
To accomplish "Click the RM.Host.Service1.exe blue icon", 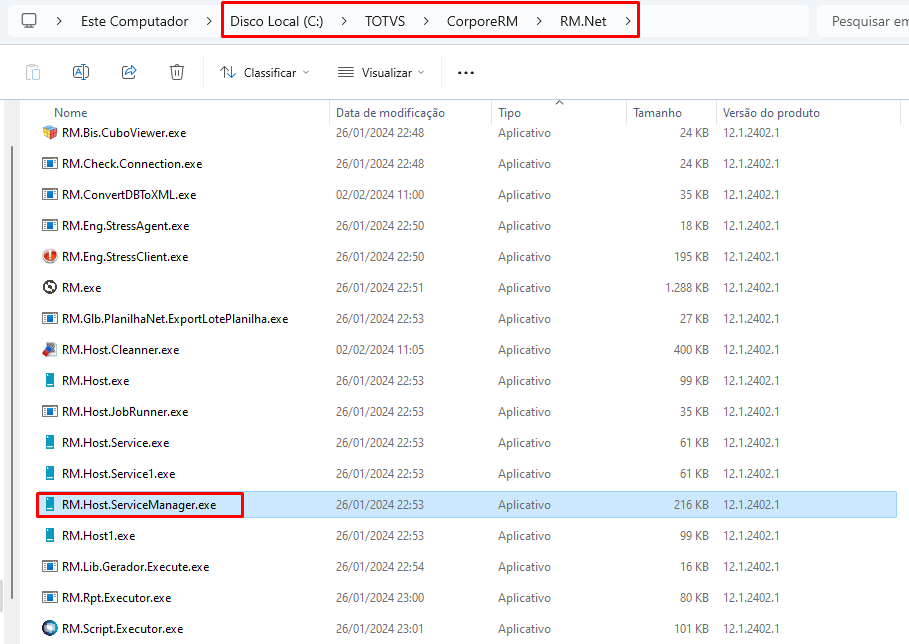I will pyautogui.click(x=50, y=474).
